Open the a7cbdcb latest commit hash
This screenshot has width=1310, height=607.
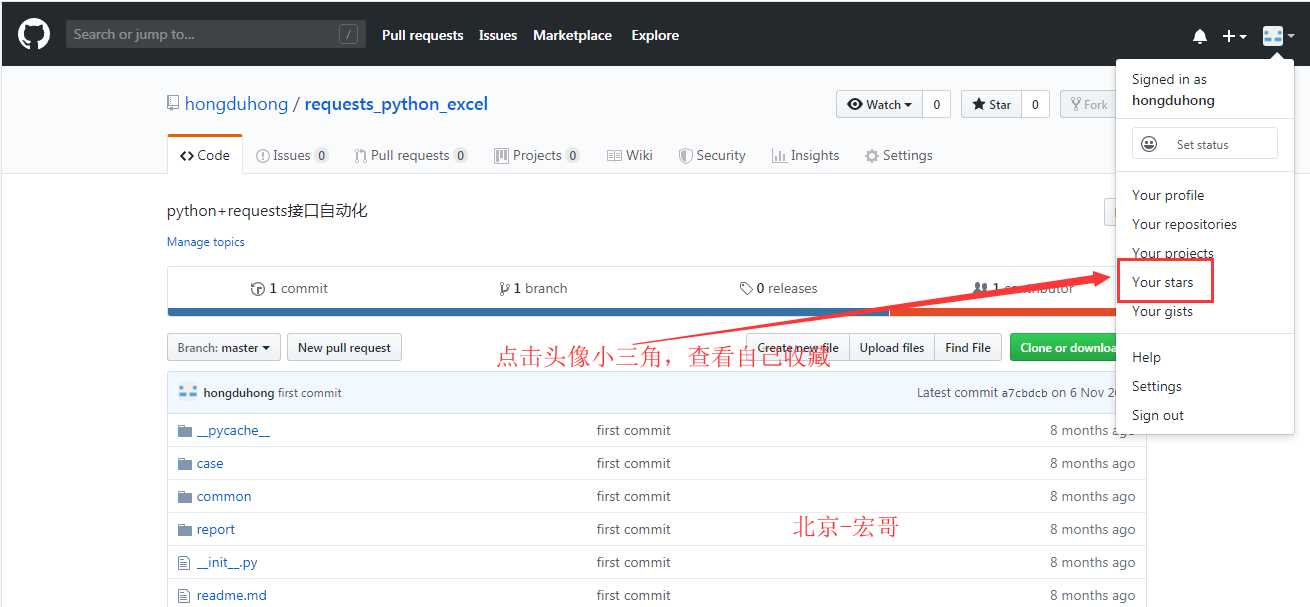1025,393
